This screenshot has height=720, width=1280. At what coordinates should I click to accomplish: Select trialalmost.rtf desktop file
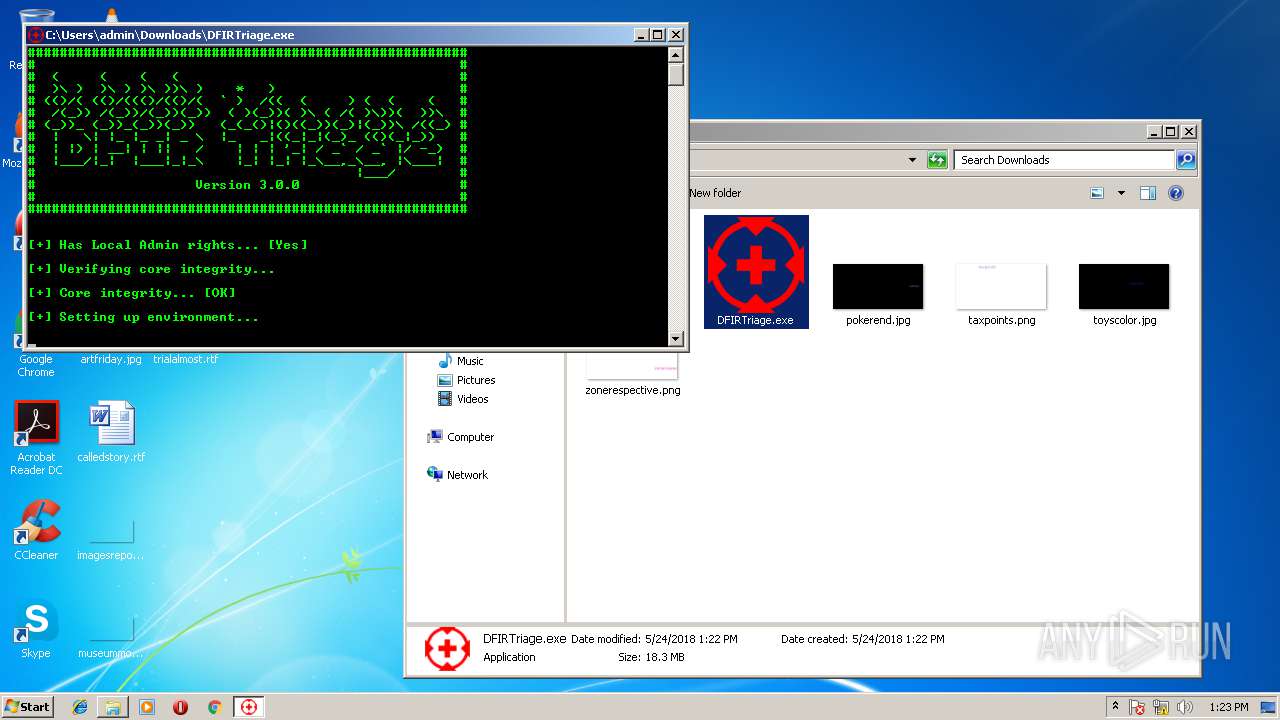point(185,359)
